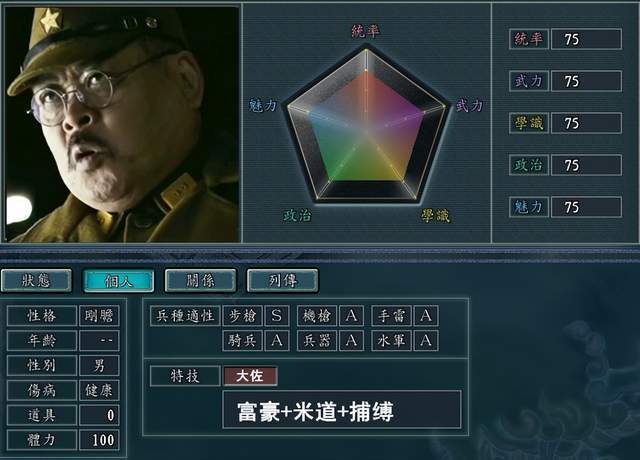Select the 機槍 aptitude grade A

351,316
